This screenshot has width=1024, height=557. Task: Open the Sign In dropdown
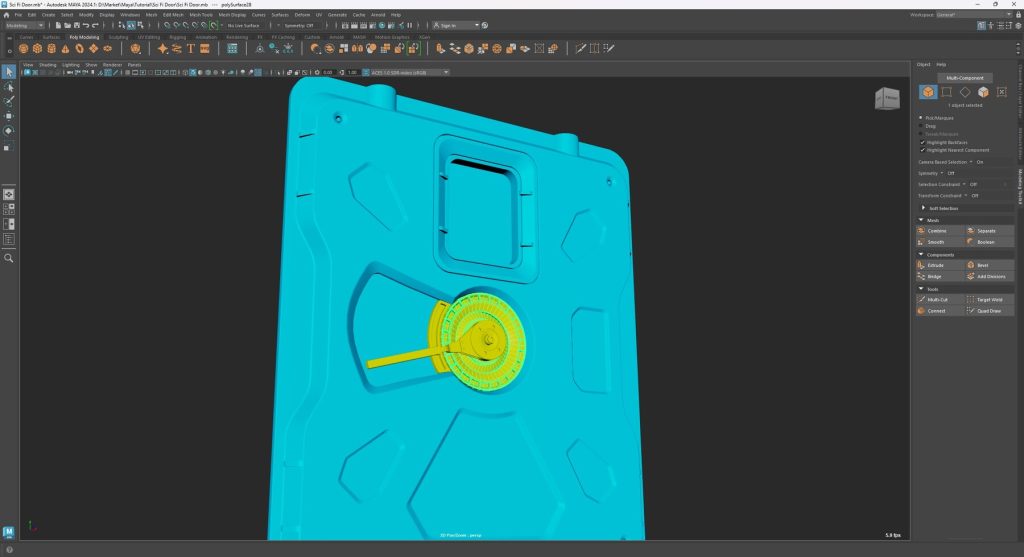(456, 25)
